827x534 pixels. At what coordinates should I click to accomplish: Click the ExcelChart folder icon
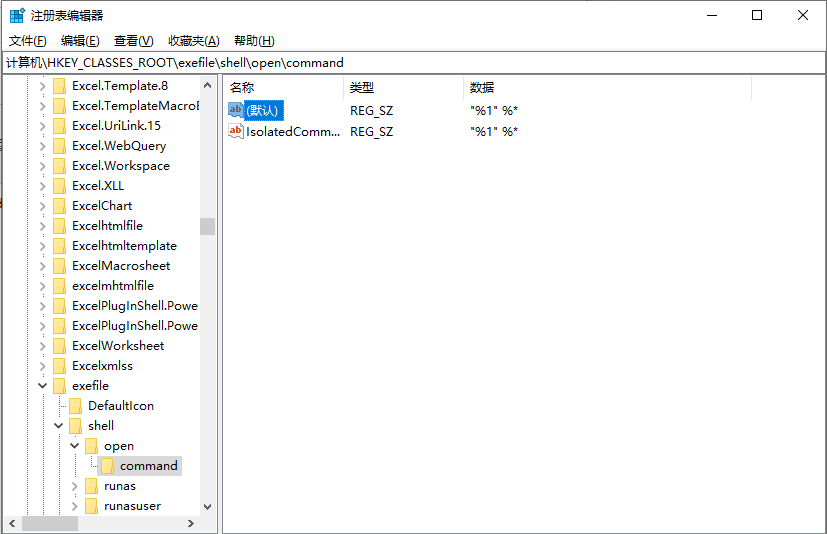(x=60, y=206)
